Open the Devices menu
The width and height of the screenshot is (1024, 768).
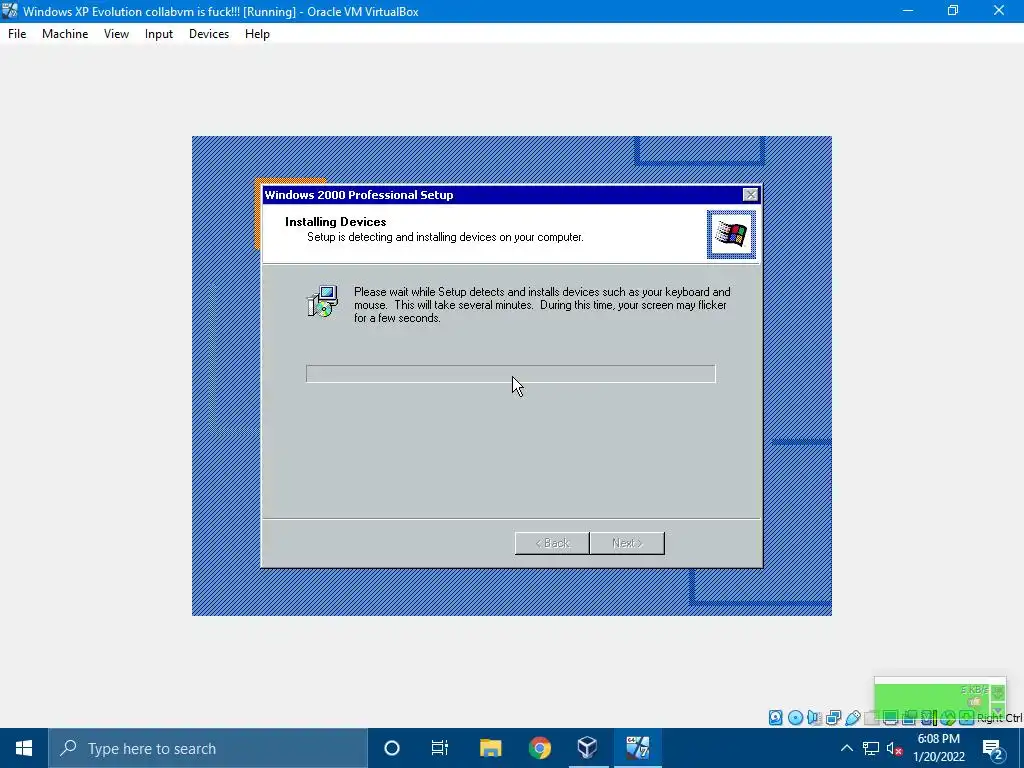click(x=209, y=34)
